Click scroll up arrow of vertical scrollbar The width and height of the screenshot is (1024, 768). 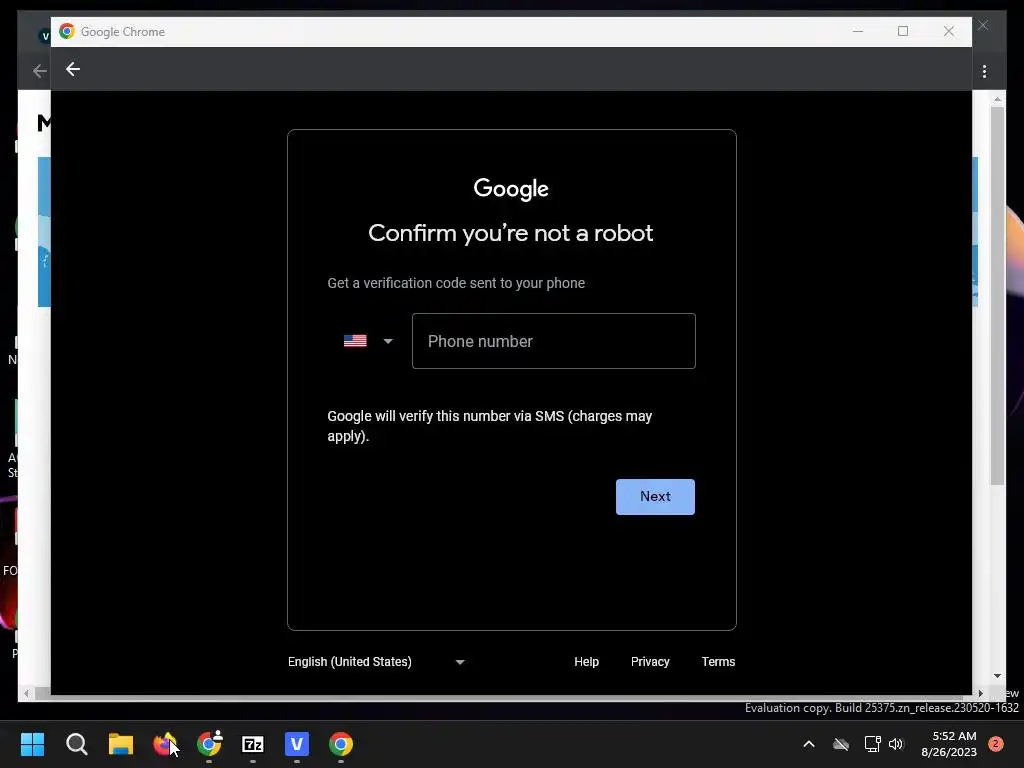[x=997, y=99]
